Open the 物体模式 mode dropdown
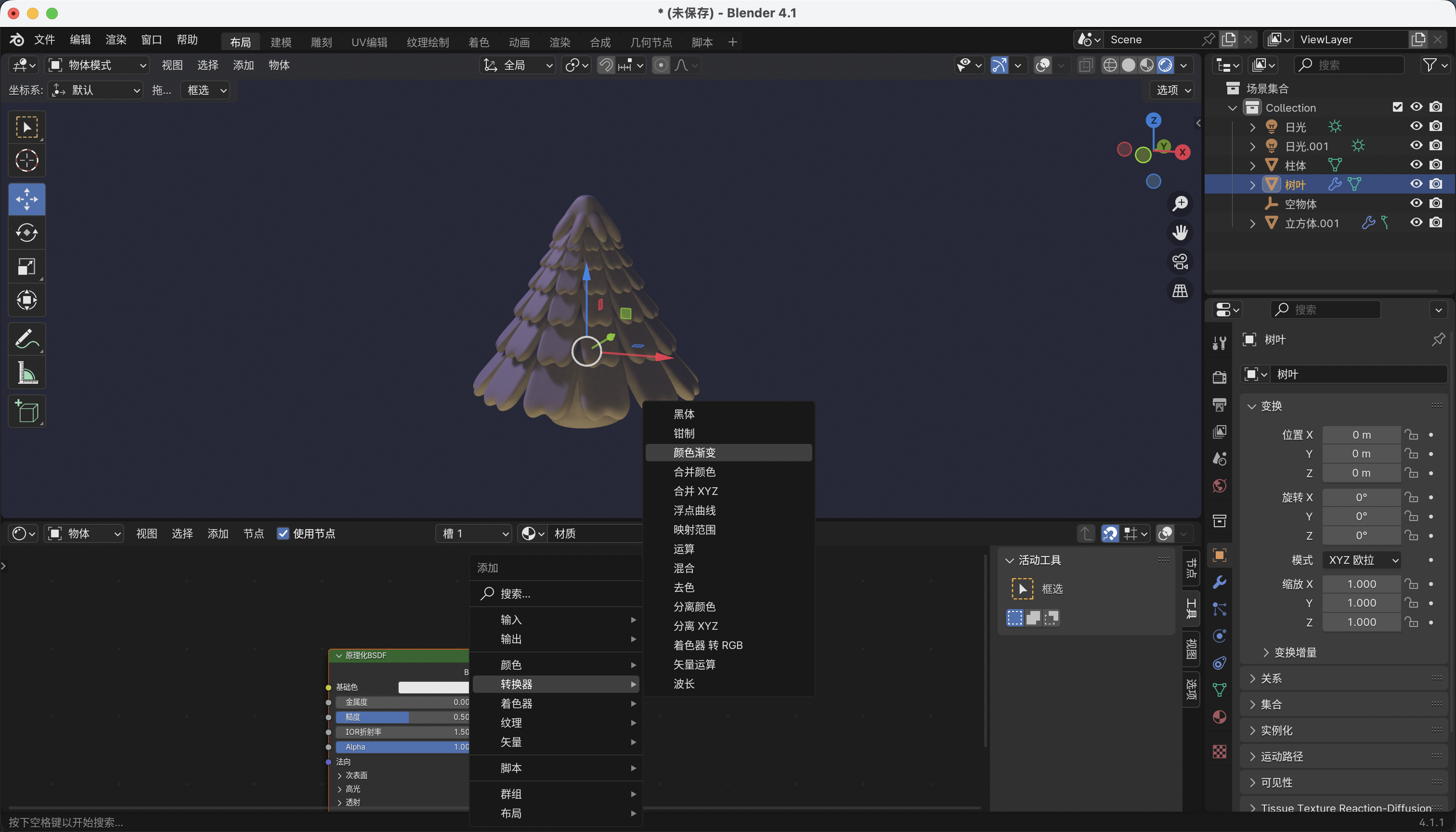1456x832 pixels. (97, 65)
